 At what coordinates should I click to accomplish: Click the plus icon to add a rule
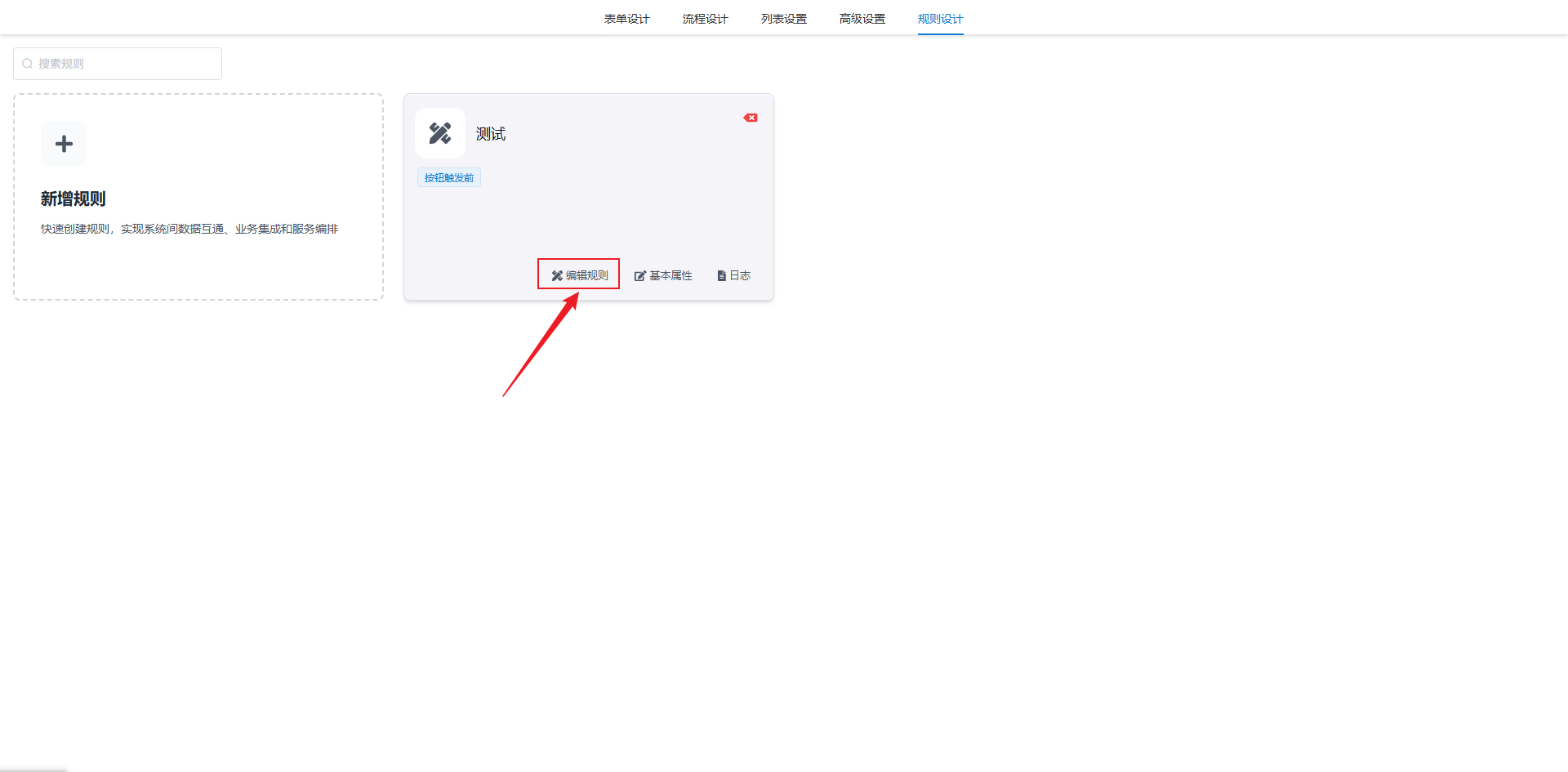[64, 144]
